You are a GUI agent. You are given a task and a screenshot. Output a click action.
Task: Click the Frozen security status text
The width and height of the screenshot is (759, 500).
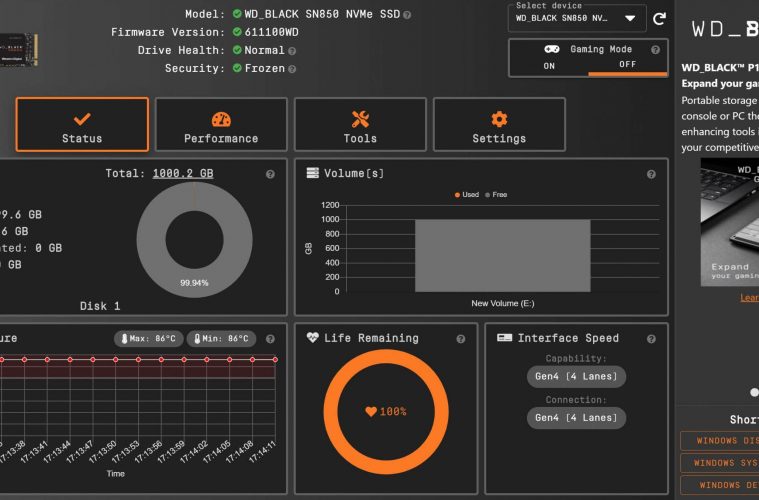tap(265, 68)
